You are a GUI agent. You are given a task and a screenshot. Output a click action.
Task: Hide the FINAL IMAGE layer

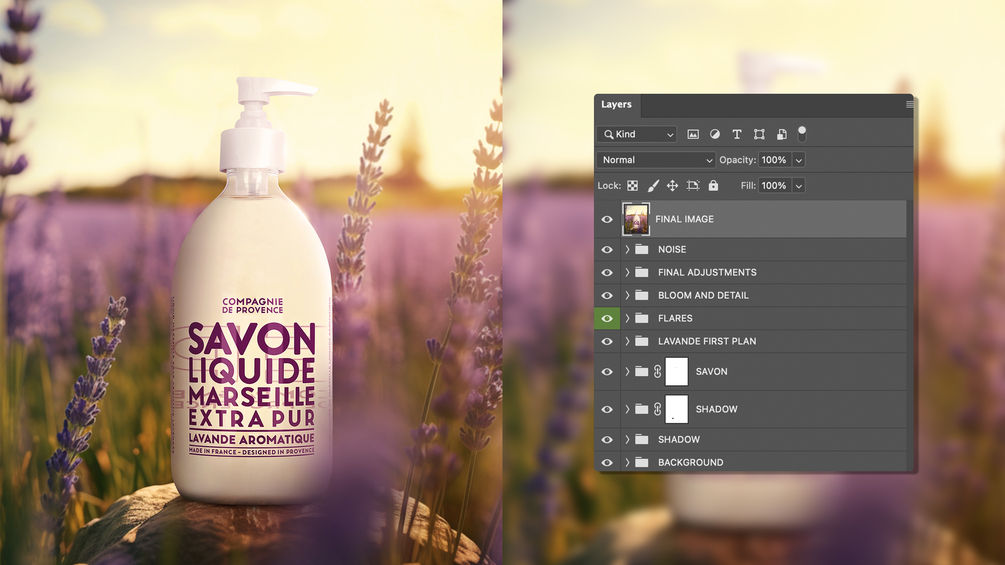click(x=607, y=219)
